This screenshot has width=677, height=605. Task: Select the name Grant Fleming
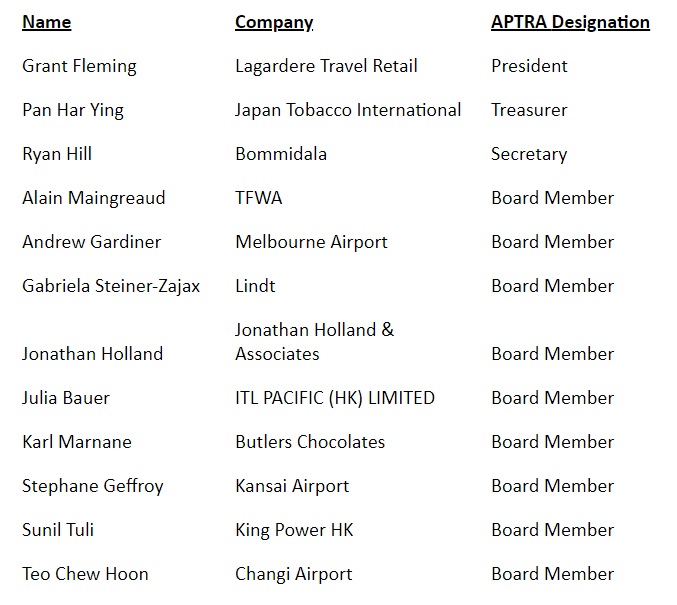click(x=79, y=66)
